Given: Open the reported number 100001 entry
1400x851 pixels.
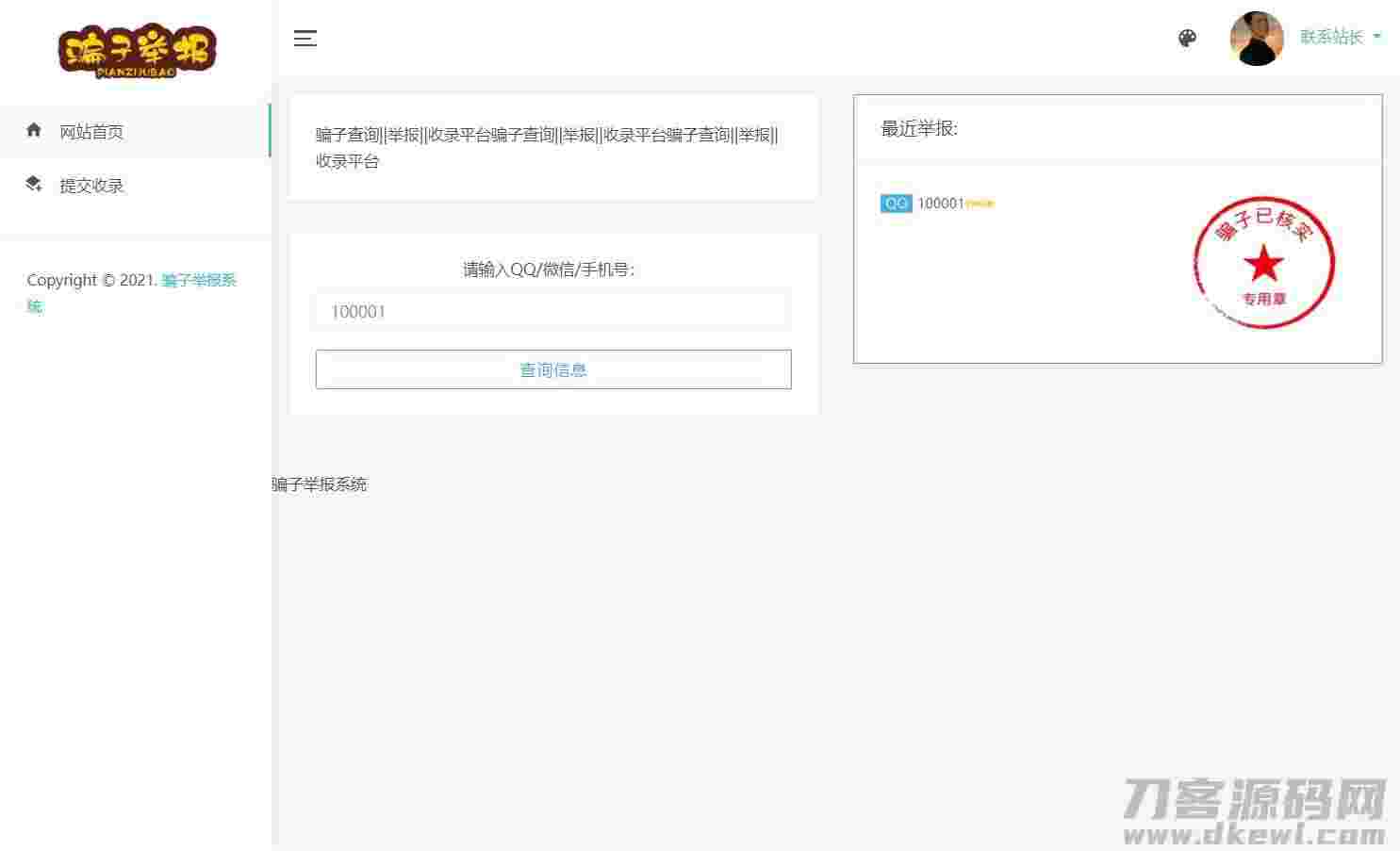Looking at the screenshot, I should coord(941,204).
